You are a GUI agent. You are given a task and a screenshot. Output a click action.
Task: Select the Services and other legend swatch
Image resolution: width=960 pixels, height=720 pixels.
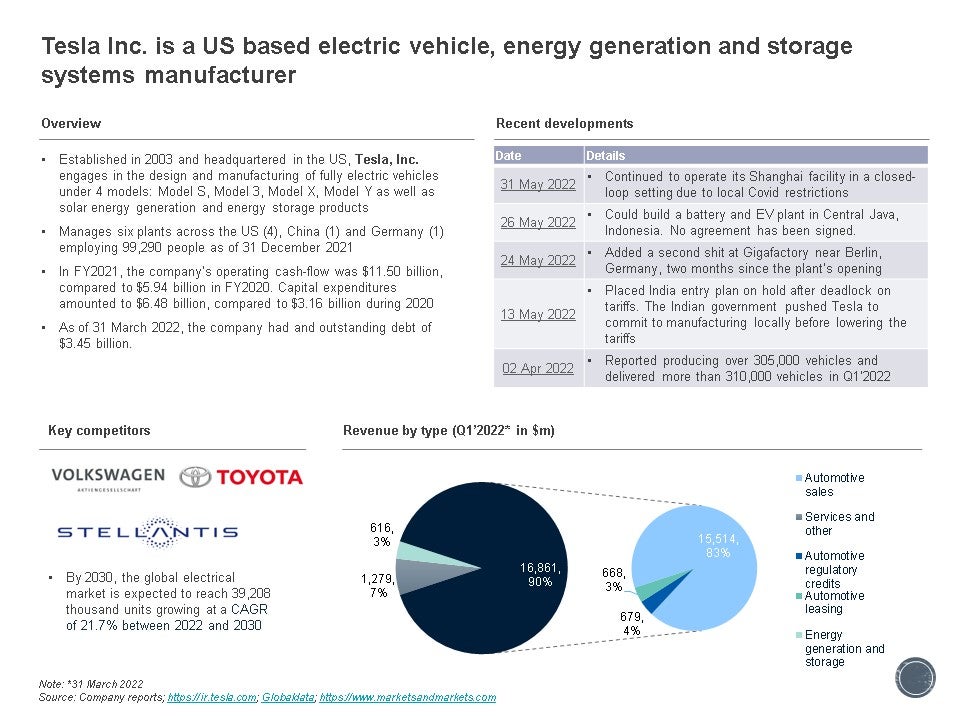(798, 517)
